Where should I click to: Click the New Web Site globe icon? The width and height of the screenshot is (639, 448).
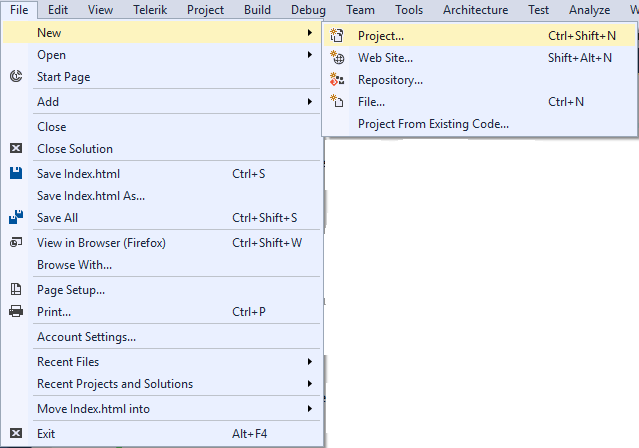pos(337,57)
